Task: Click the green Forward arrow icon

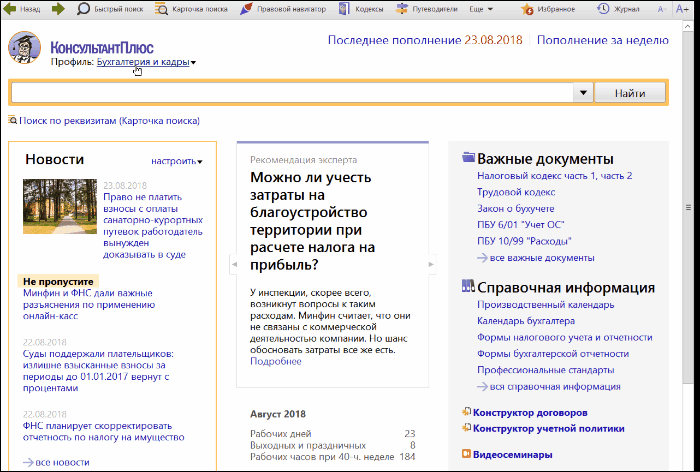Action: pyautogui.click(x=58, y=8)
